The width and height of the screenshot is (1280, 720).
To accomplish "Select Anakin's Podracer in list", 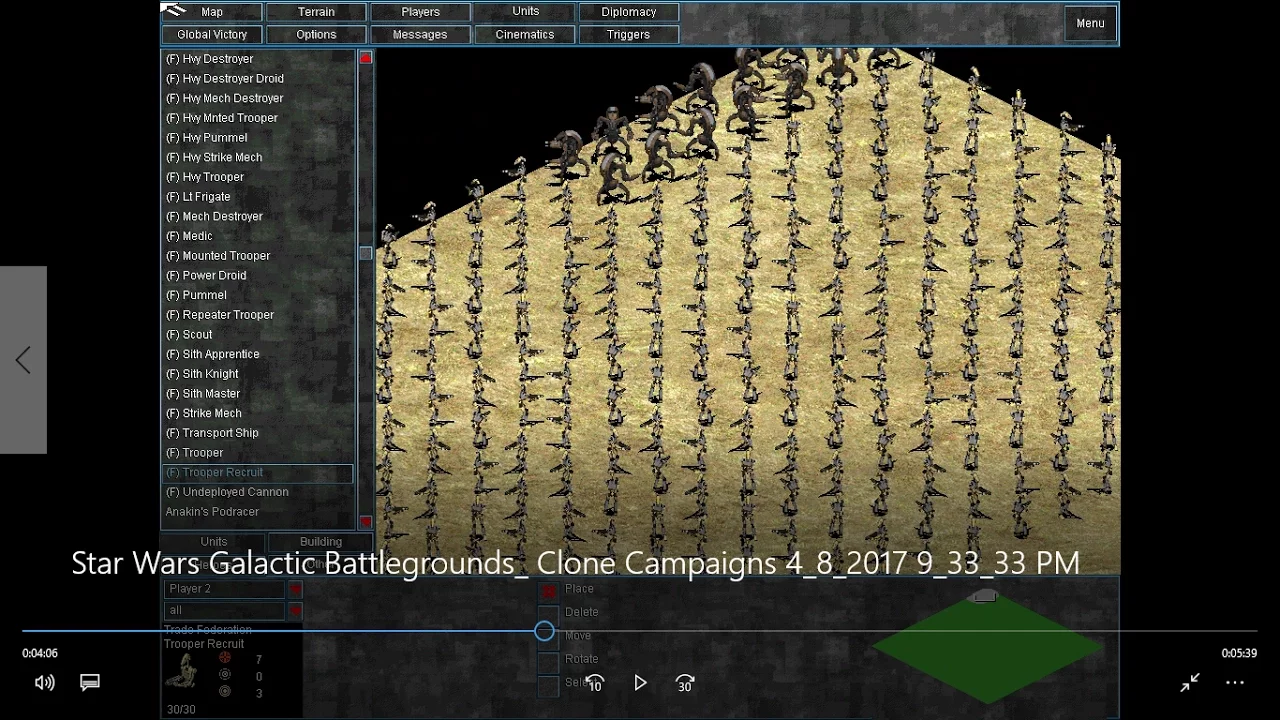I will pos(258,512).
